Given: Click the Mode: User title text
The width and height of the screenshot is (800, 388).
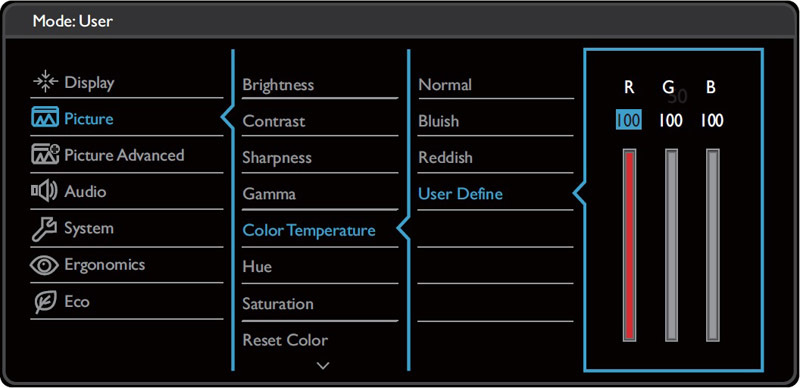Looking at the screenshot, I should pyautogui.click(x=72, y=21).
